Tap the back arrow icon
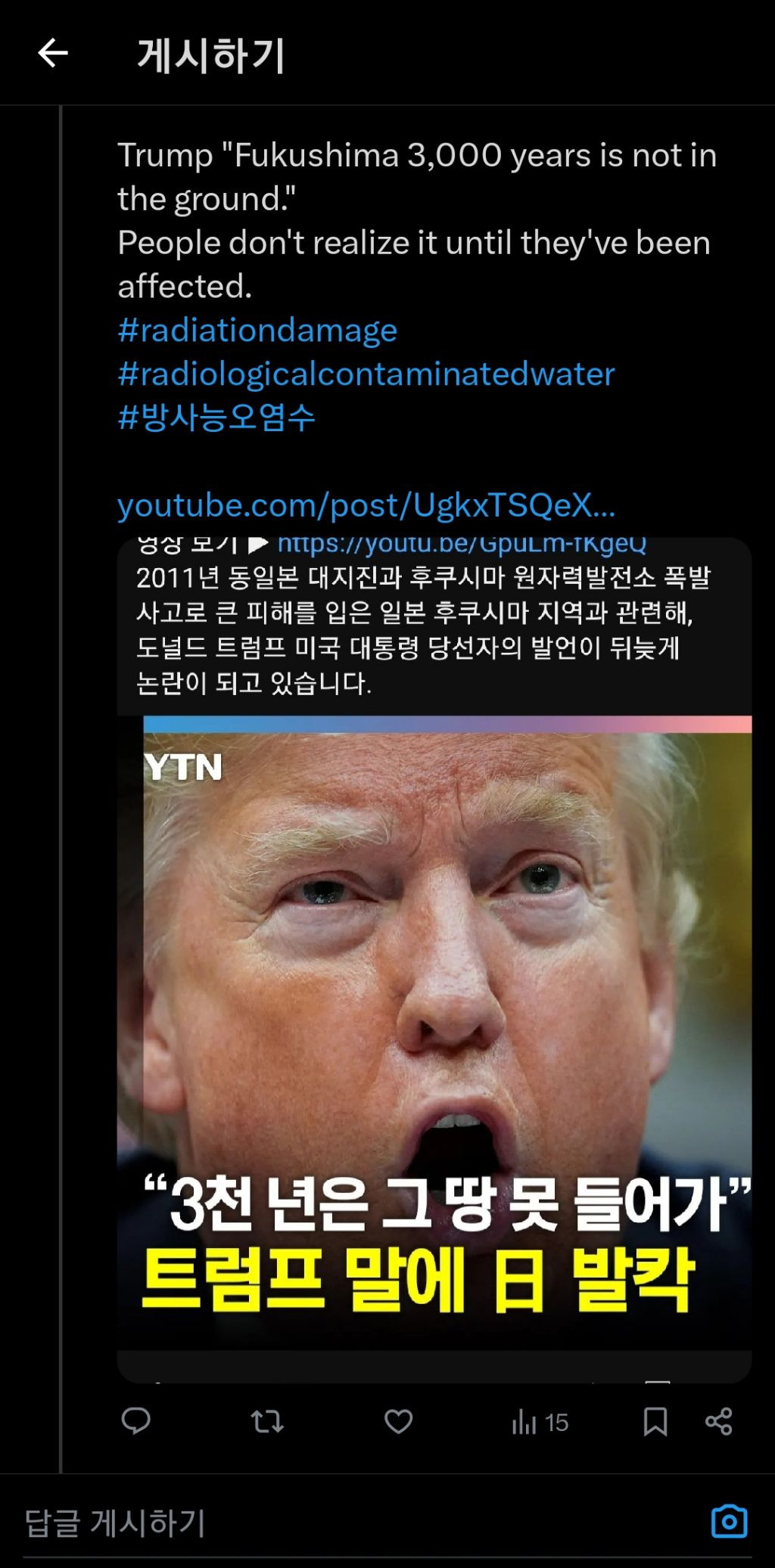 tap(53, 54)
